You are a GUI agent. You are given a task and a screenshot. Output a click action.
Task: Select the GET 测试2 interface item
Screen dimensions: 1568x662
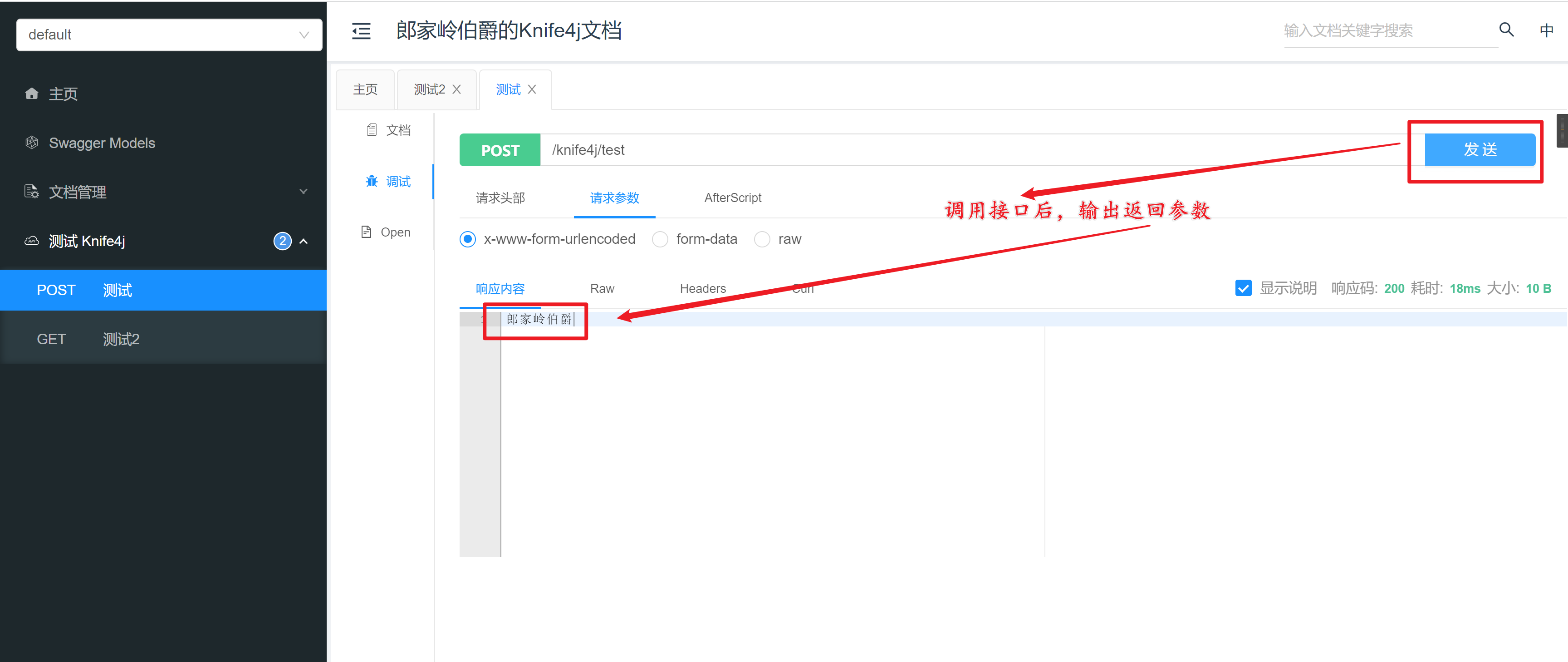pyautogui.click(x=163, y=339)
